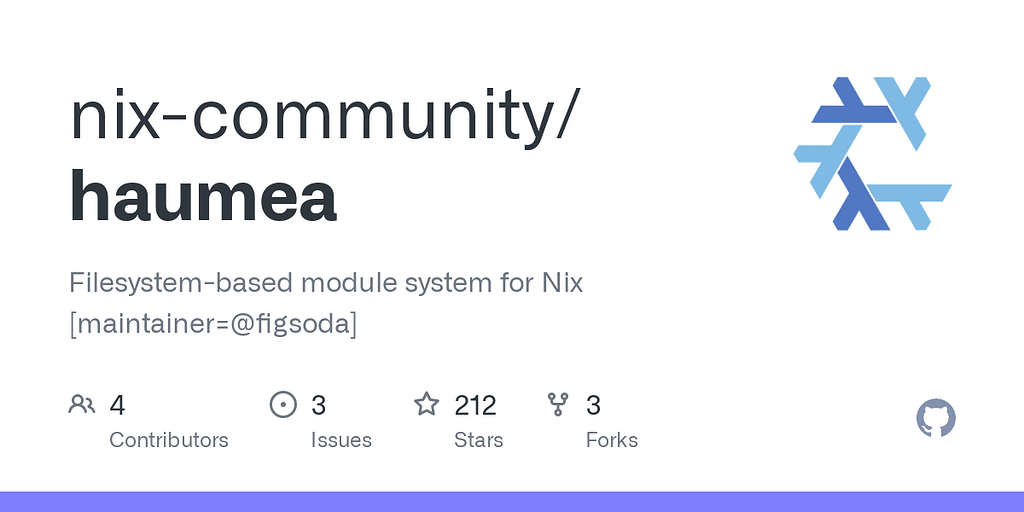The height and width of the screenshot is (512, 1024).
Task: Click the star icon
Action: 426,404
